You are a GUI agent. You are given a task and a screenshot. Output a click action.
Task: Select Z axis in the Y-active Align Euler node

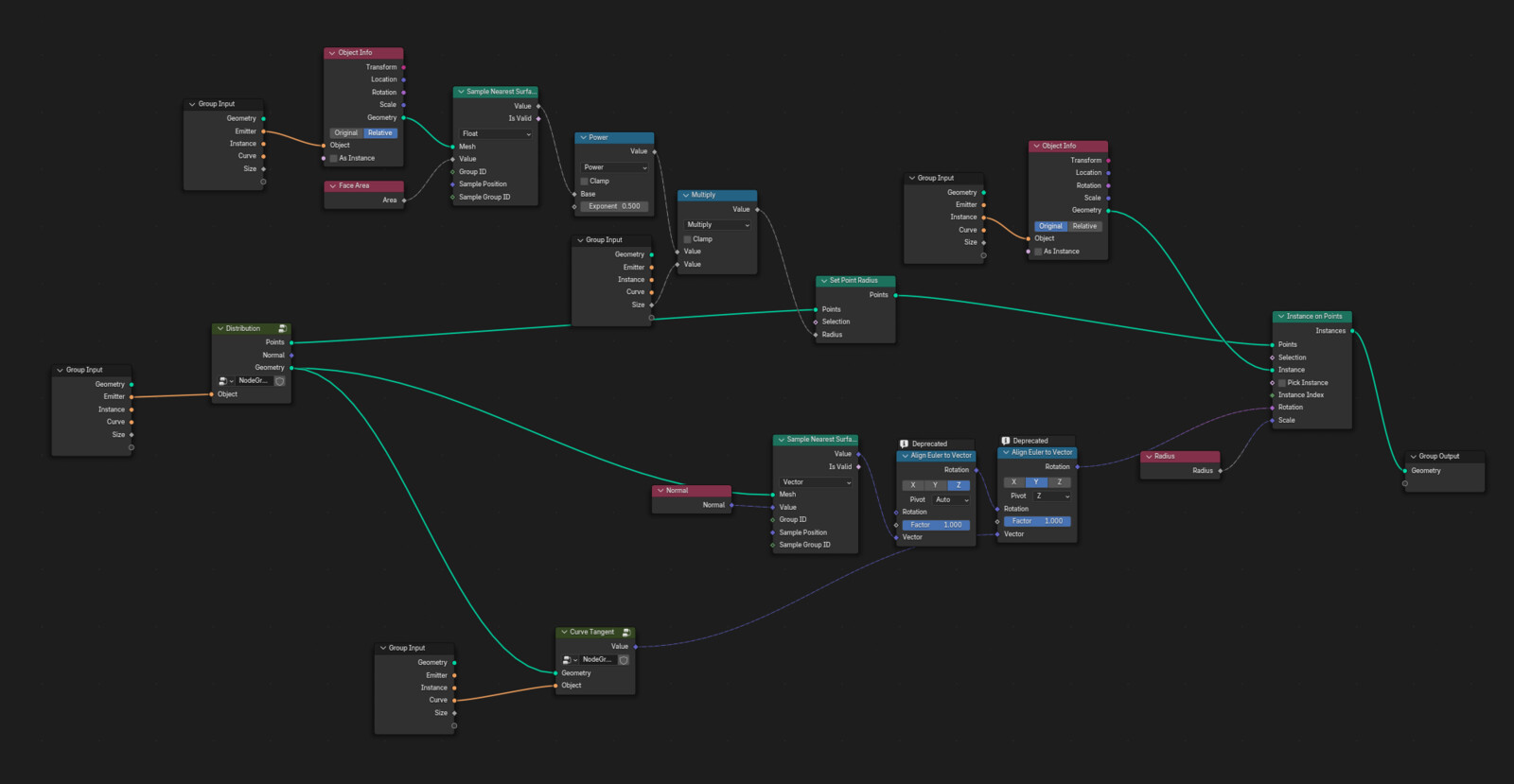[1059, 482]
